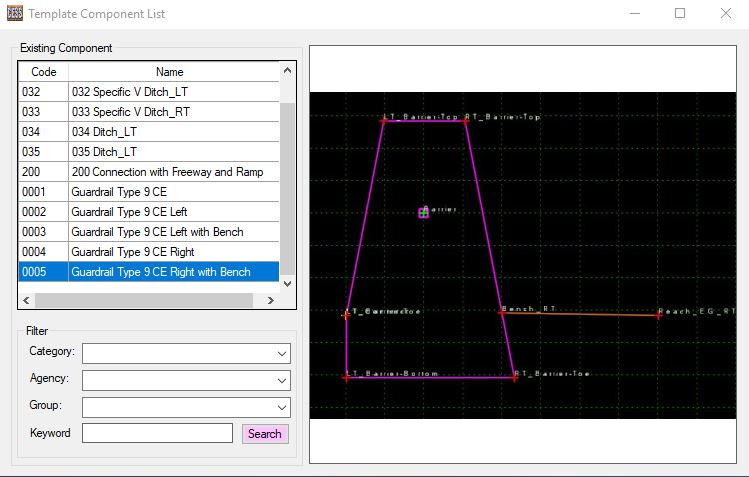Select row 032 Specific V Ditch_LT

[x=149, y=92]
